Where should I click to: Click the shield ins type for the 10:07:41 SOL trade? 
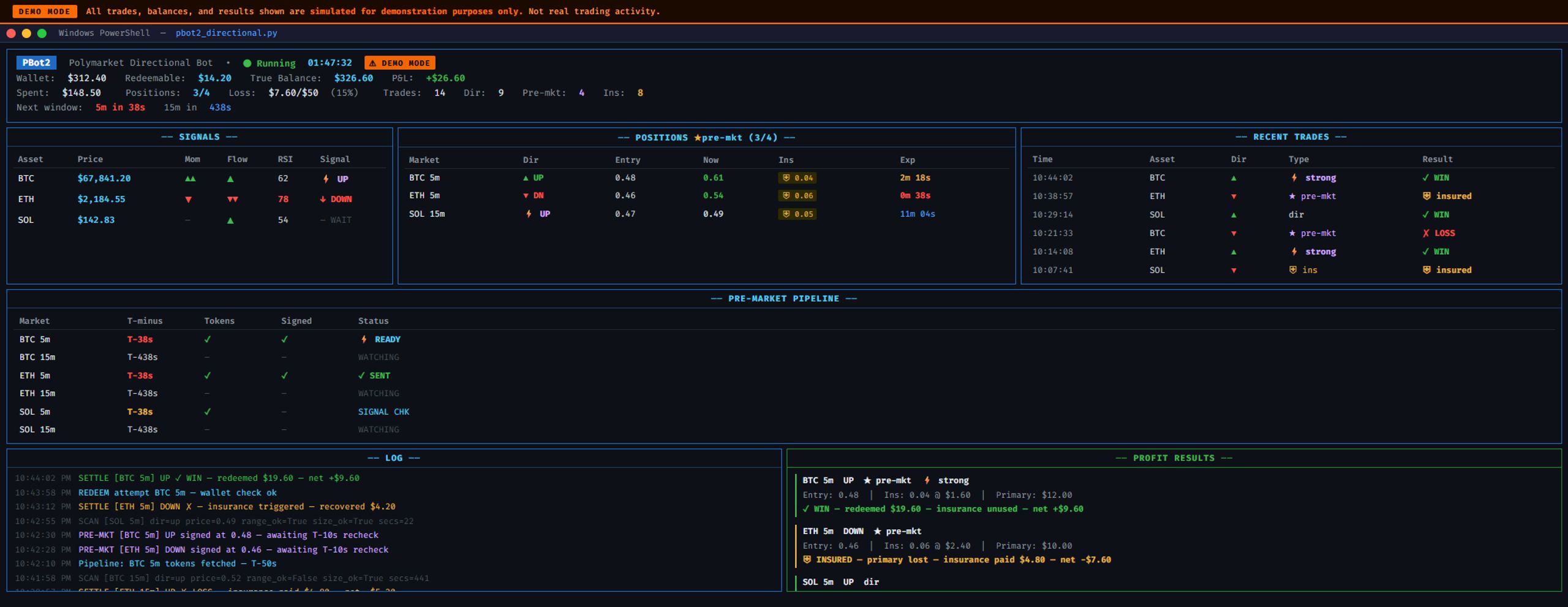[1303, 270]
